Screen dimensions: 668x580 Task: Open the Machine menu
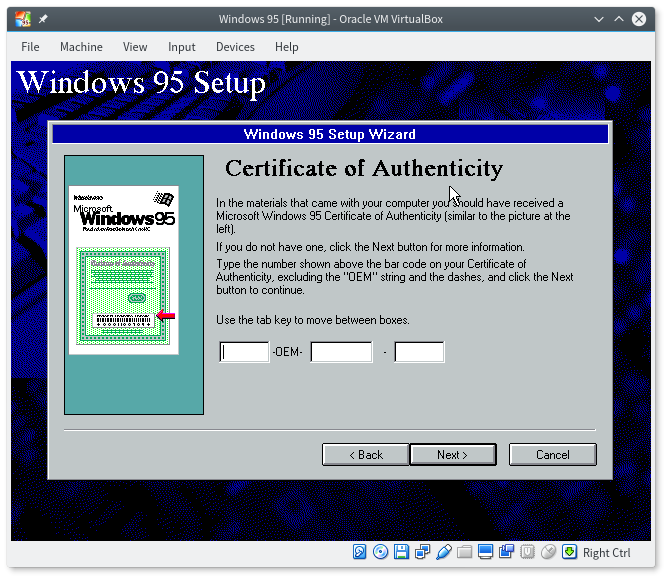tap(81, 47)
